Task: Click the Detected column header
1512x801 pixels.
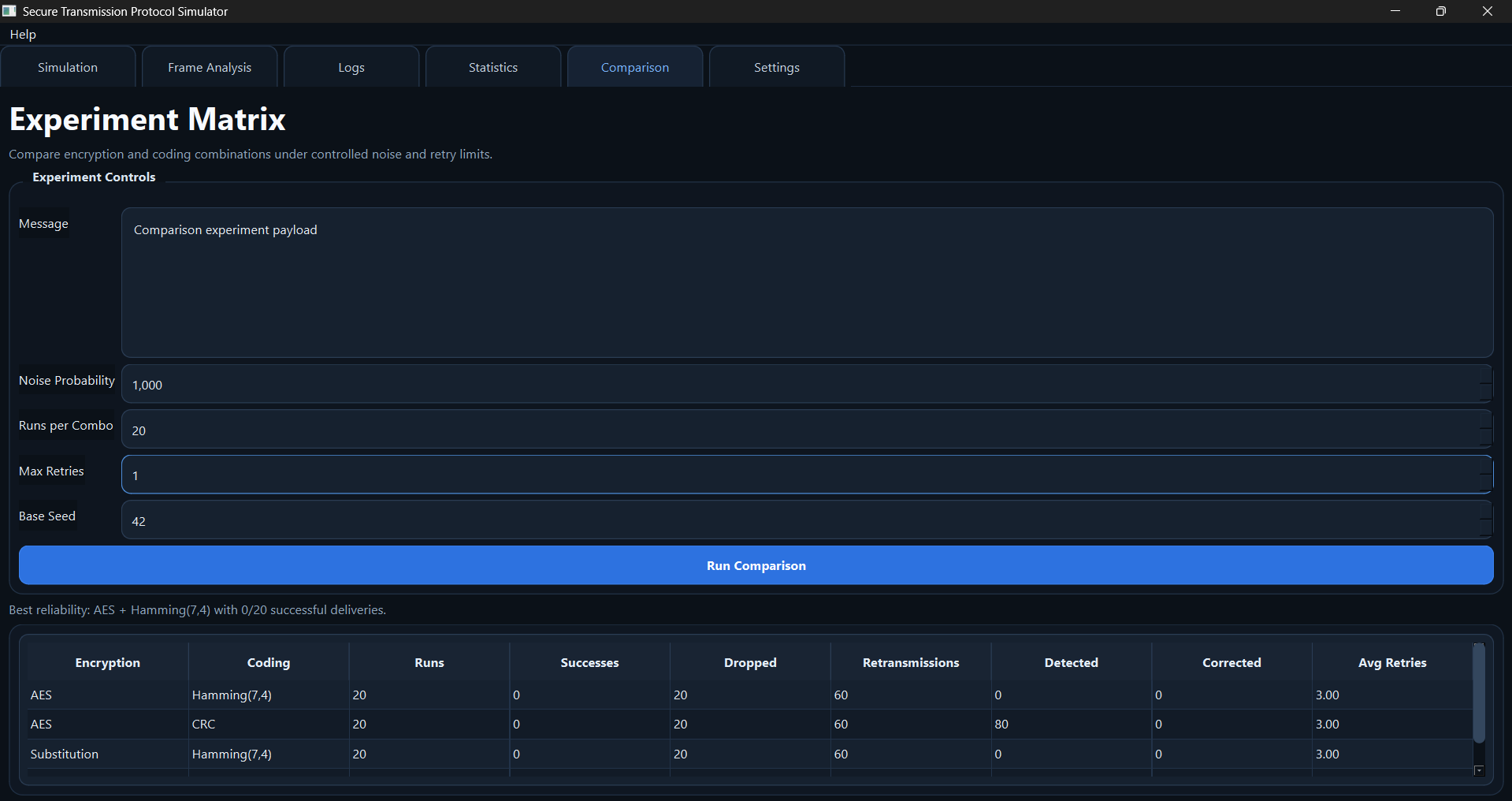Action: tap(1072, 662)
